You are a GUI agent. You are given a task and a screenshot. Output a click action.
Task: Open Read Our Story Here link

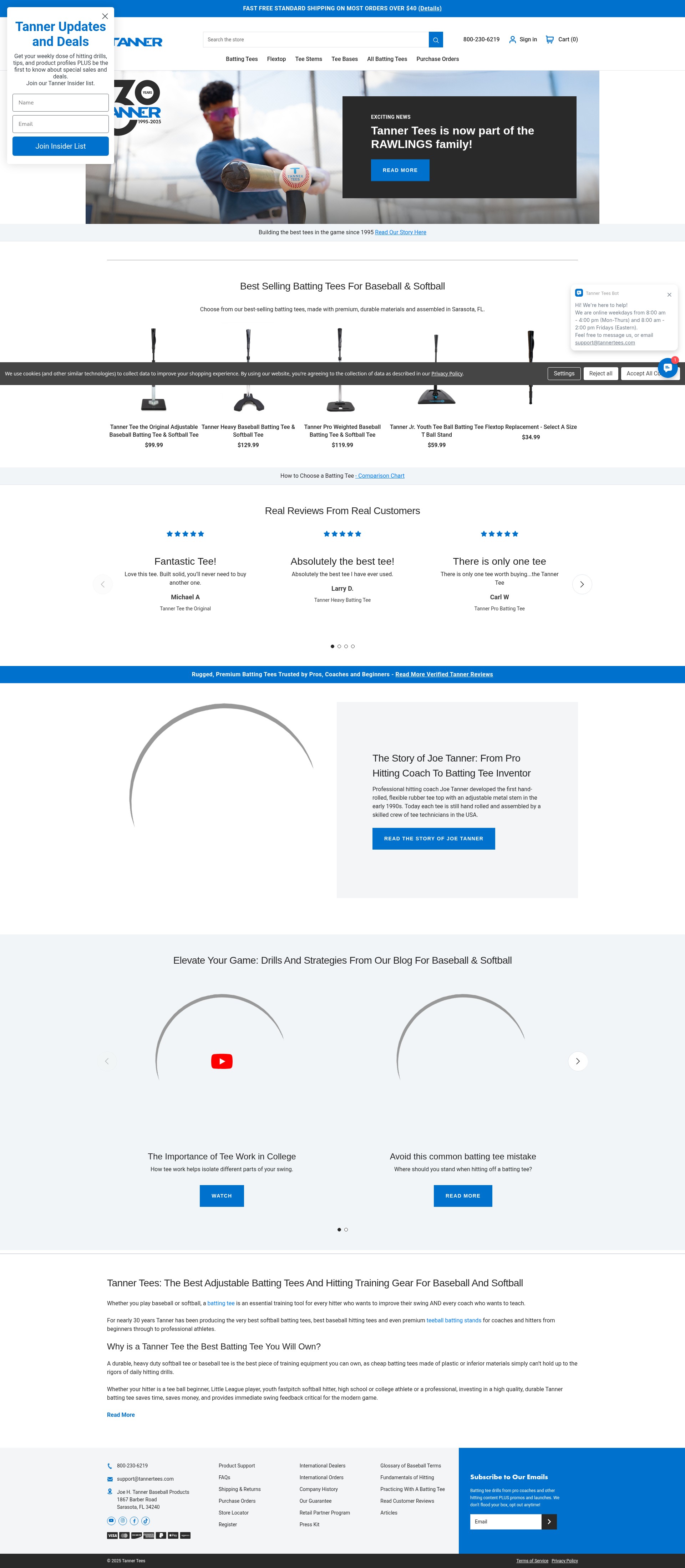click(x=401, y=232)
